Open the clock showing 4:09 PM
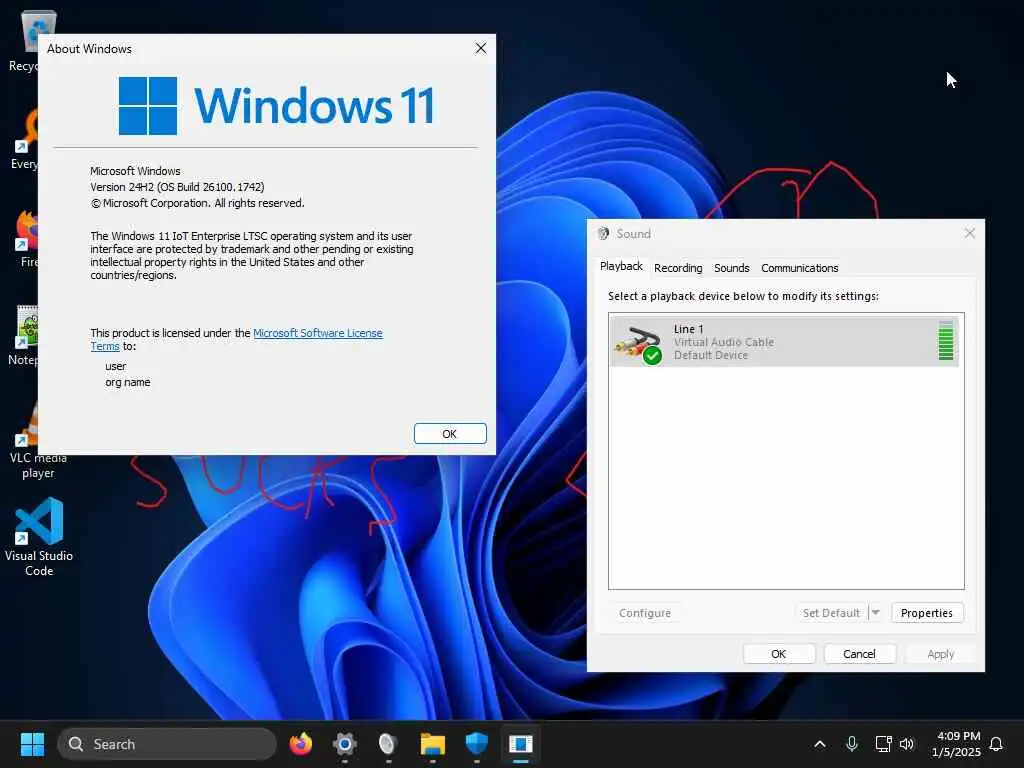Screen dimensions: 1024x768 (x=957, y=744)
